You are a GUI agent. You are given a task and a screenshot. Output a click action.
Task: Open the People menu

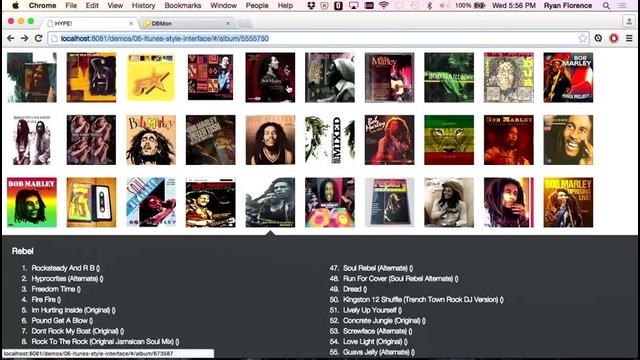257,6
